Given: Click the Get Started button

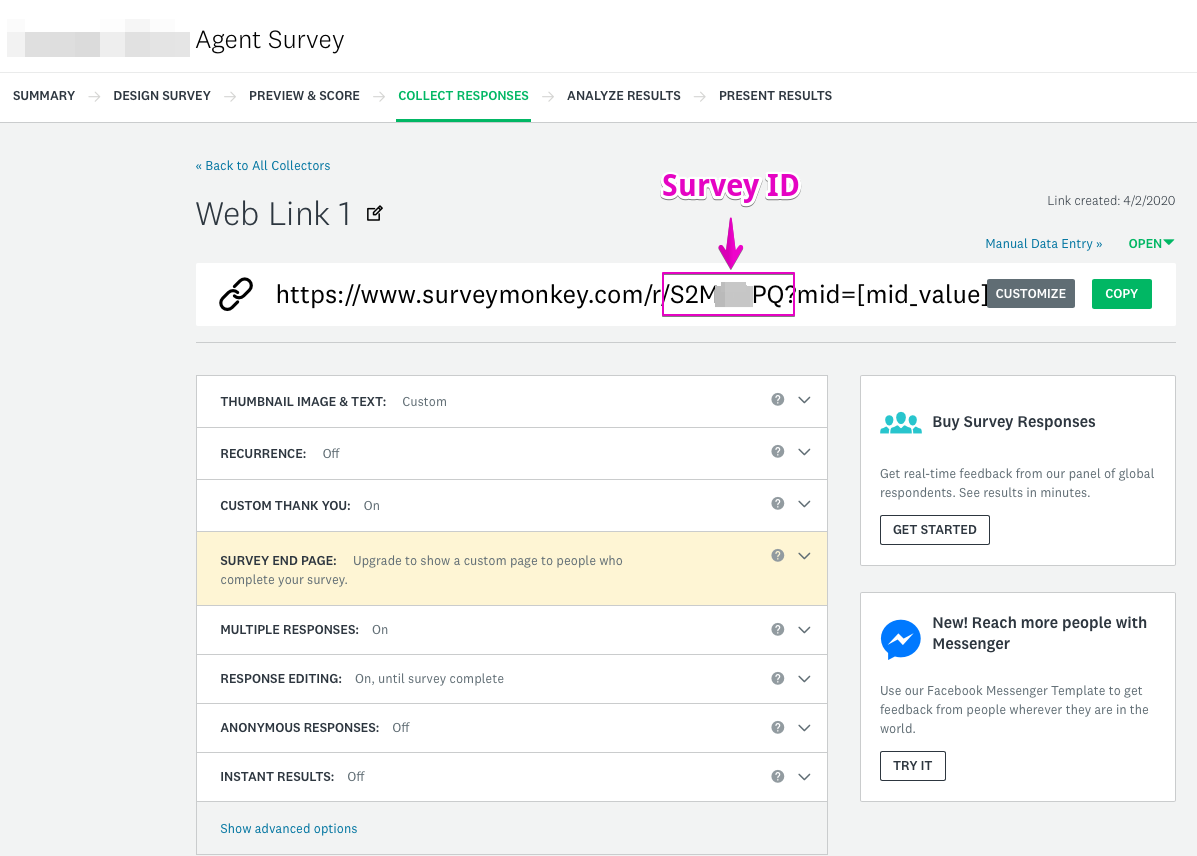Looking at the screenshot, I should coord(934,530).
